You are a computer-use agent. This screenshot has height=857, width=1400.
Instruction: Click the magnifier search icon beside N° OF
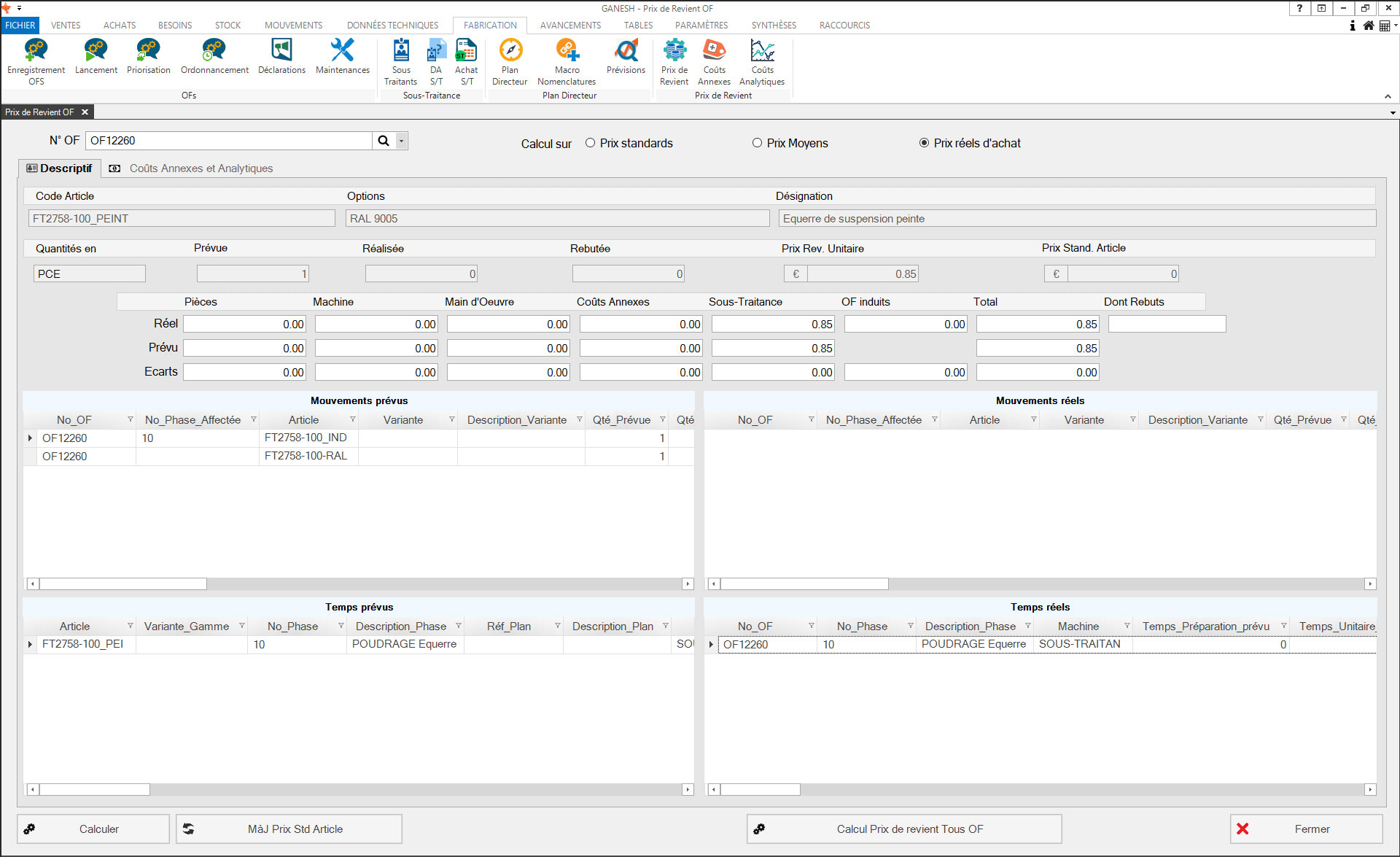tap(384, 141)
